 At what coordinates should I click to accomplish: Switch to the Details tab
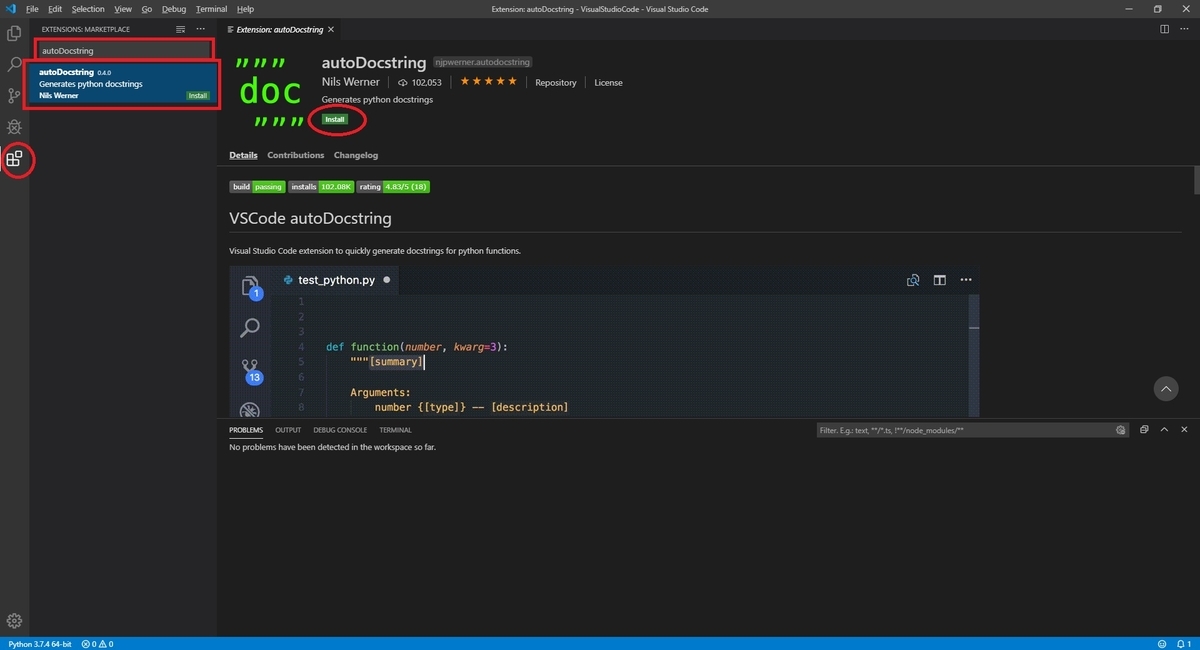(x=243, y=155)
